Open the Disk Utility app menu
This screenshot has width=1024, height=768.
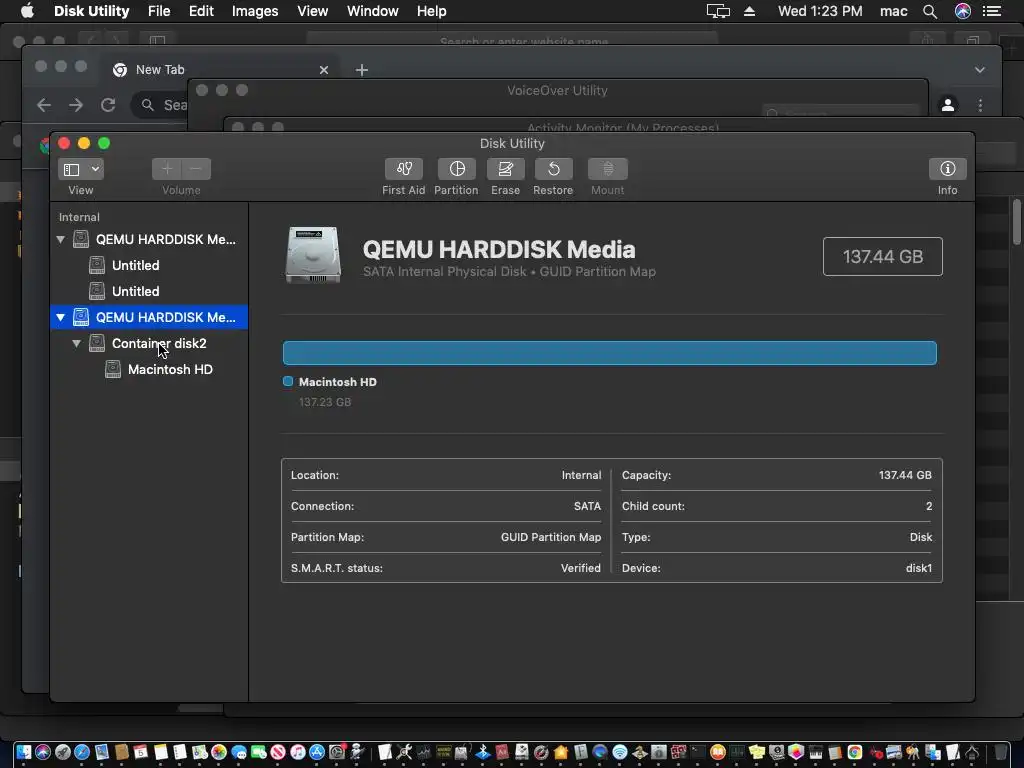tap(91, 11)
